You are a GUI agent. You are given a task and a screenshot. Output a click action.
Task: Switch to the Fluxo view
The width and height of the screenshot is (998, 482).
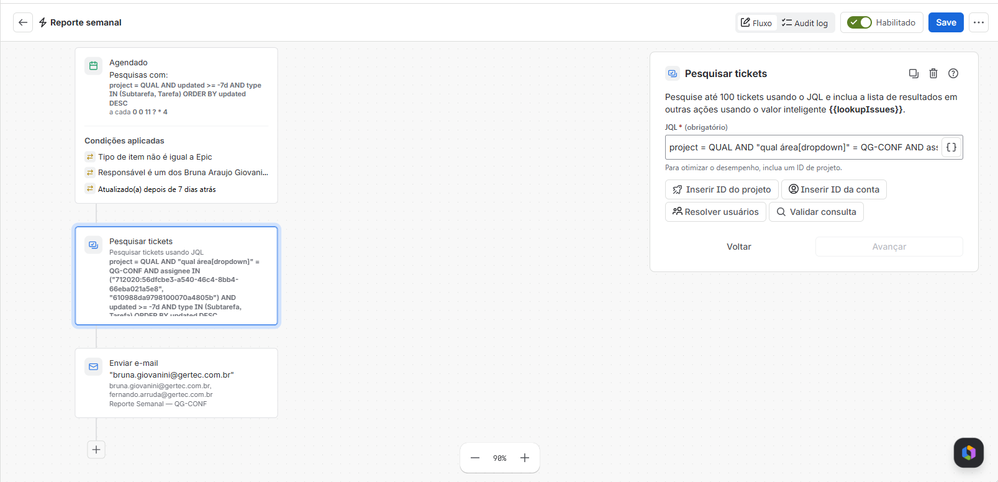(x=757, y=23)
